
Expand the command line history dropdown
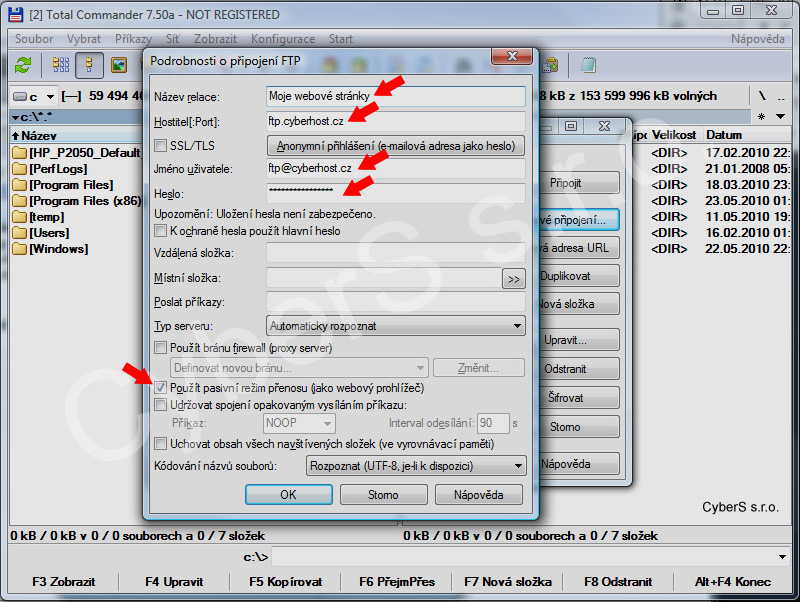[782, 557]
